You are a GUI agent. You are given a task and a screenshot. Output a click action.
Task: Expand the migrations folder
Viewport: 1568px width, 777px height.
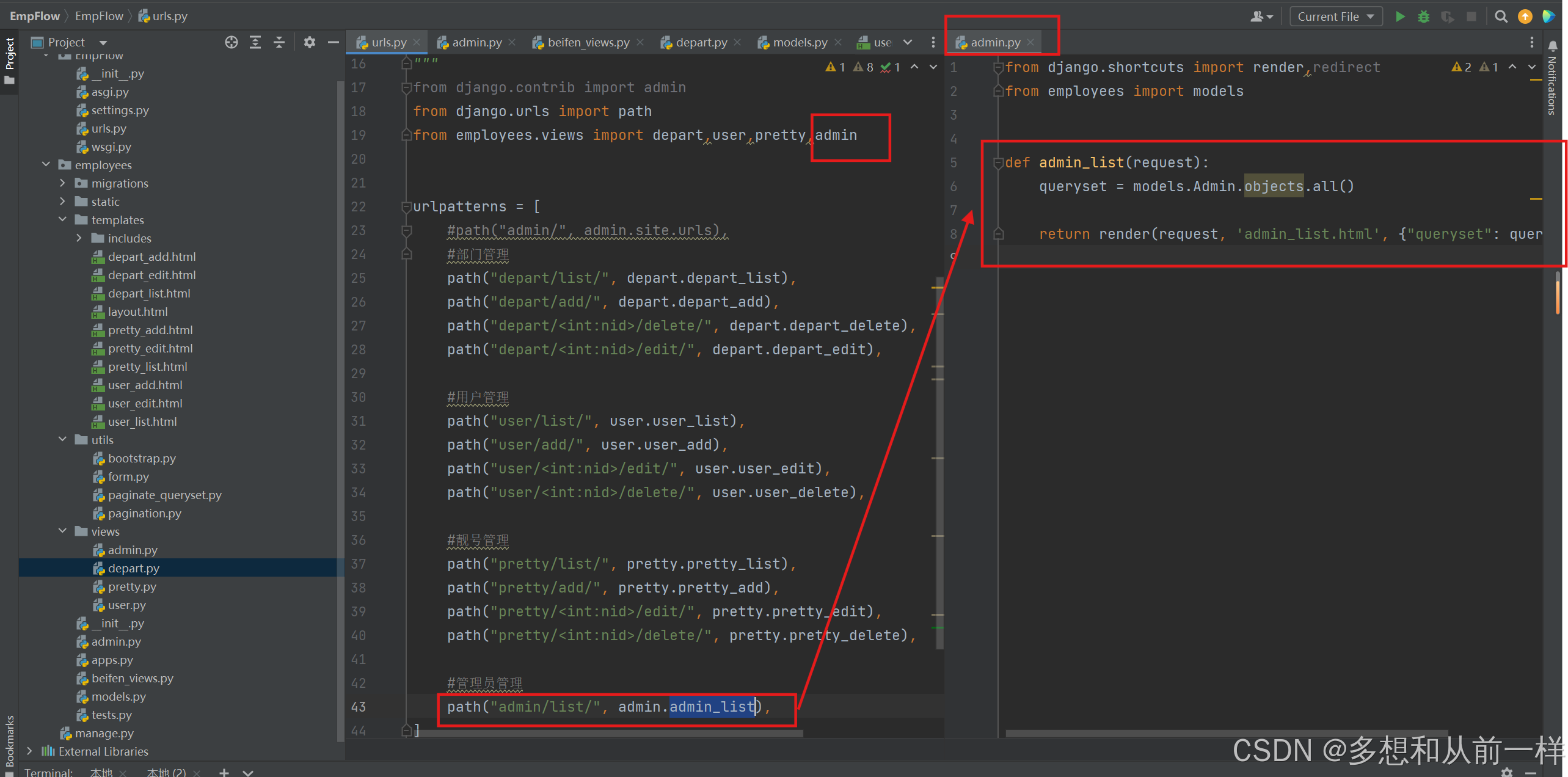click(62, 183)
